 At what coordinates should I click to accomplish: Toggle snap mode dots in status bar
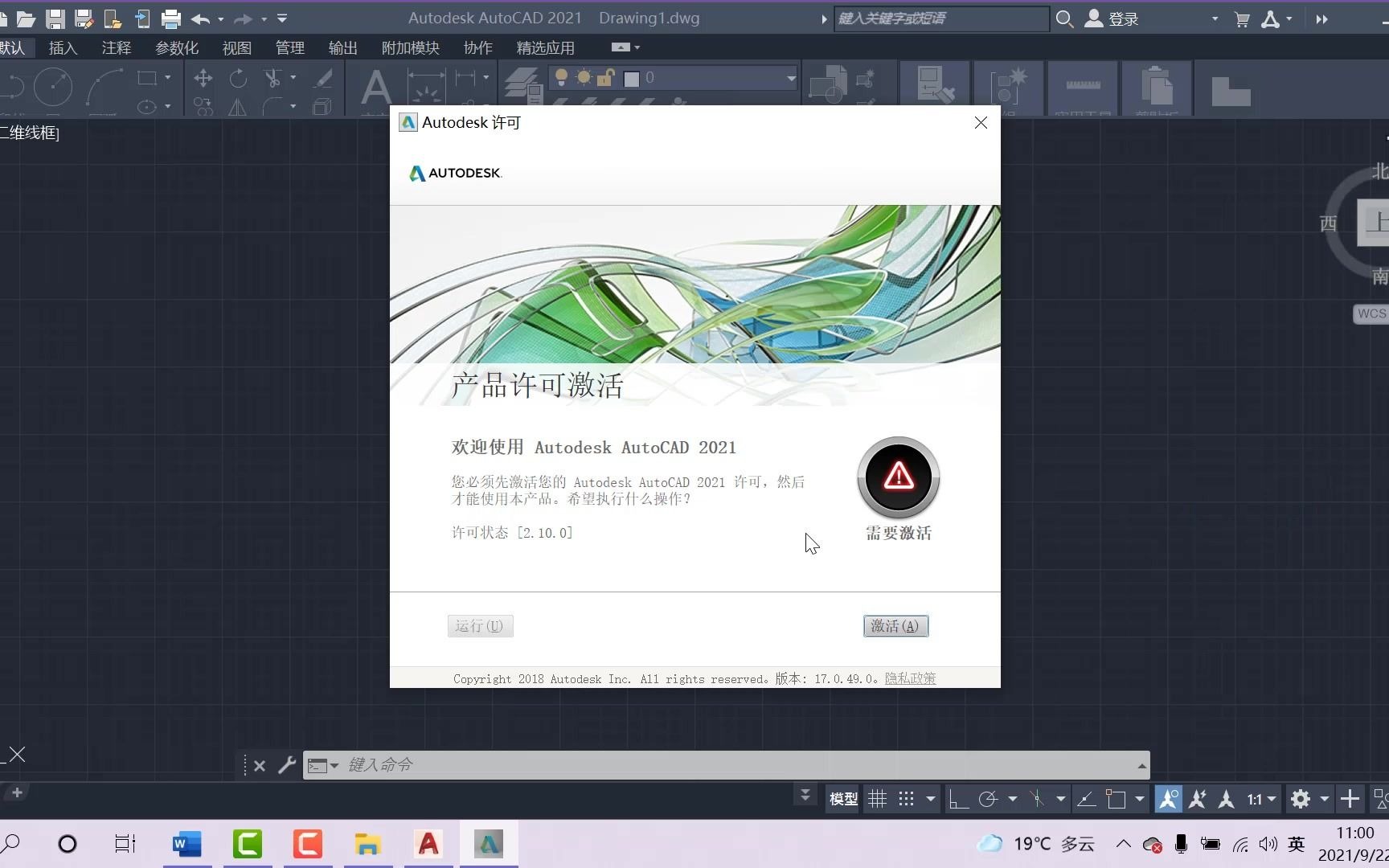pos(906,799)
